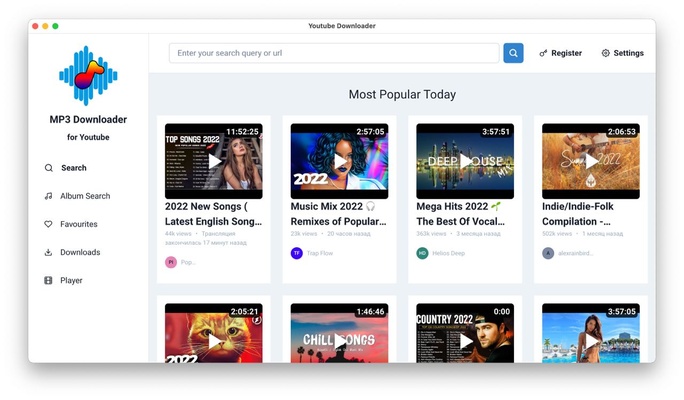Click the 'Most Popular Today' heading

pos(402,94)
